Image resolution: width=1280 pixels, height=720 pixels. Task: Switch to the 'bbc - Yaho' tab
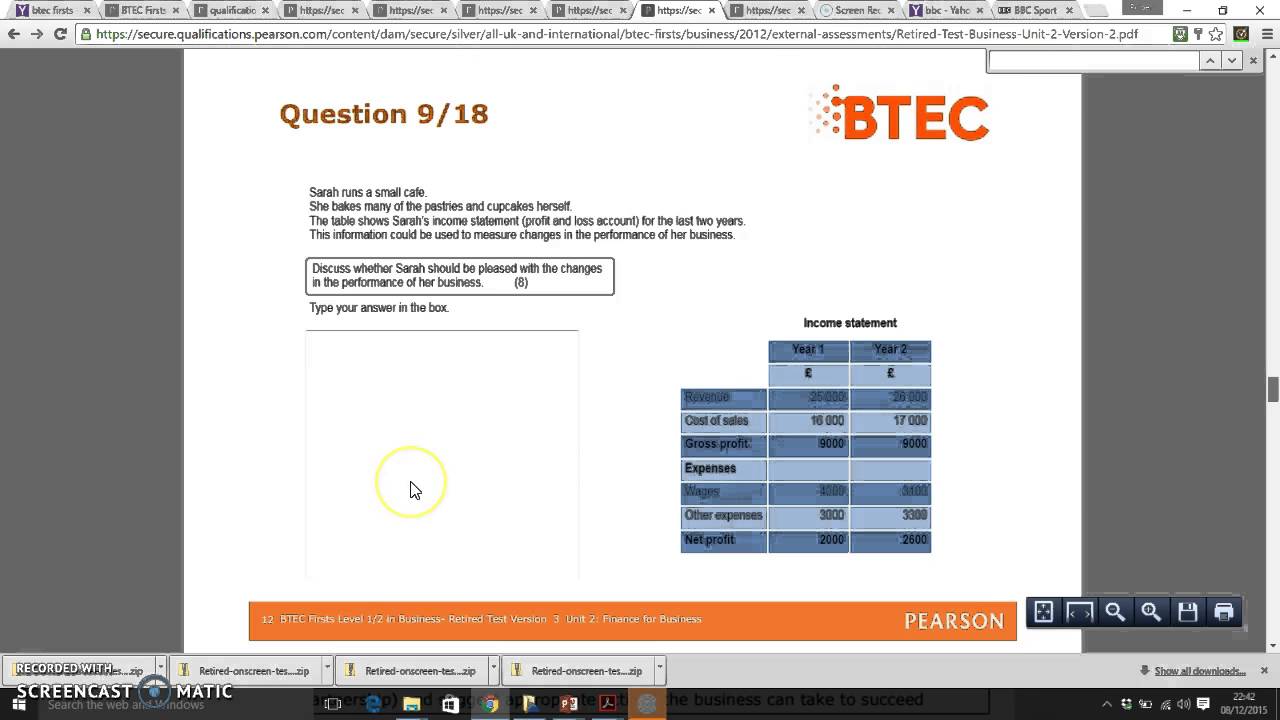coord(946,11)
